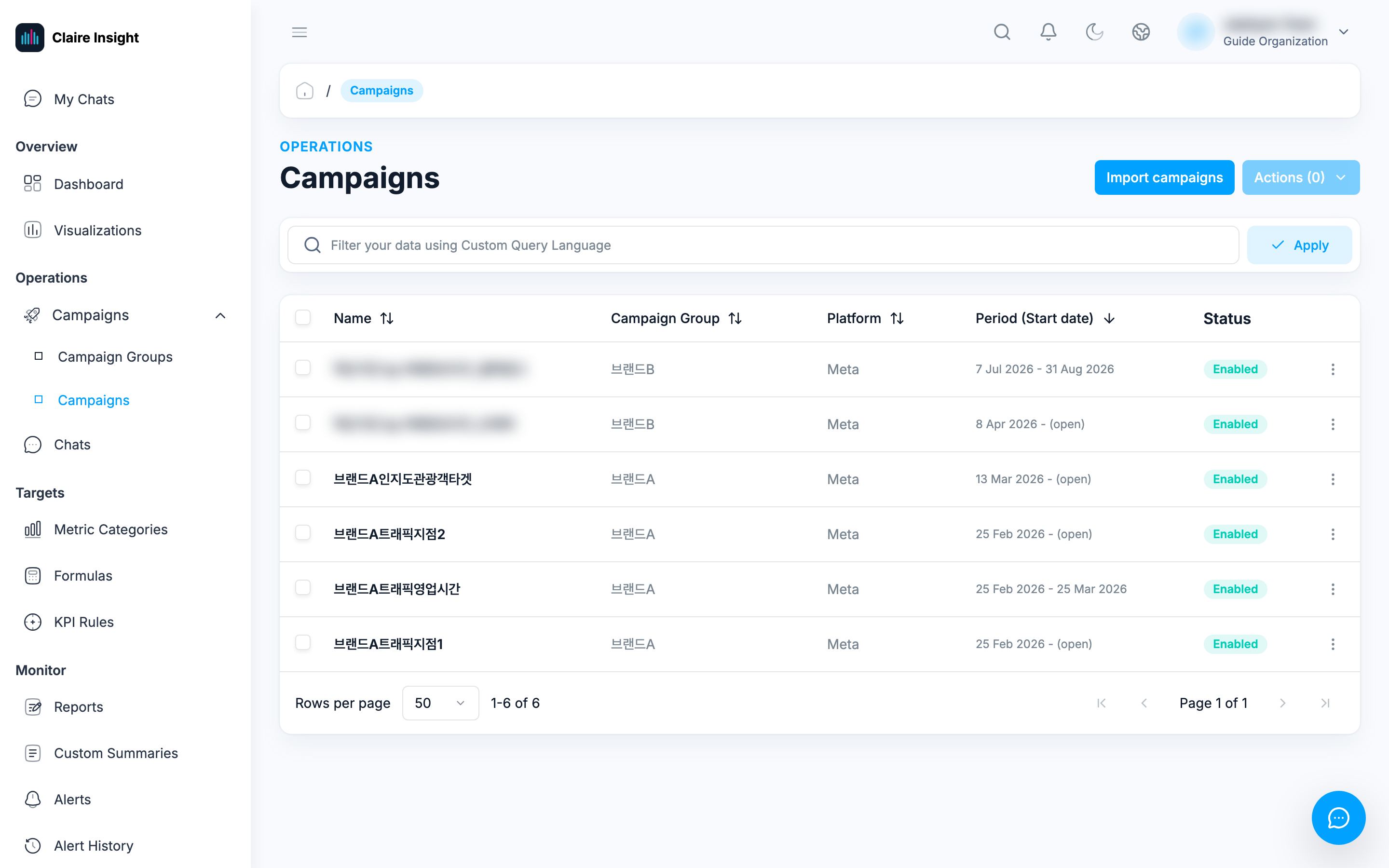Open row actions for 브랜드A인지도관광객타겟
1389x868 pixels.
1333,479
